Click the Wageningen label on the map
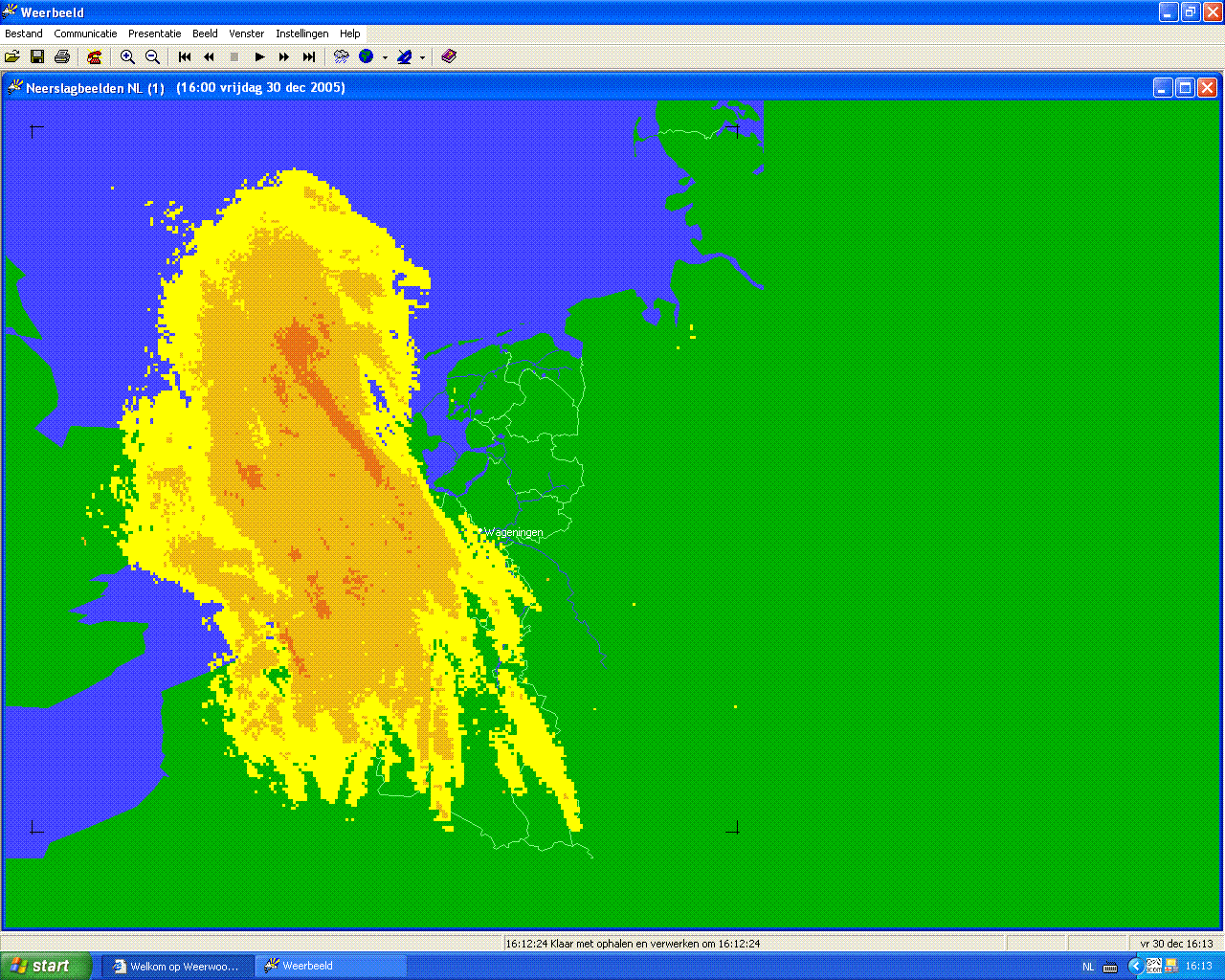 (514, 532)
